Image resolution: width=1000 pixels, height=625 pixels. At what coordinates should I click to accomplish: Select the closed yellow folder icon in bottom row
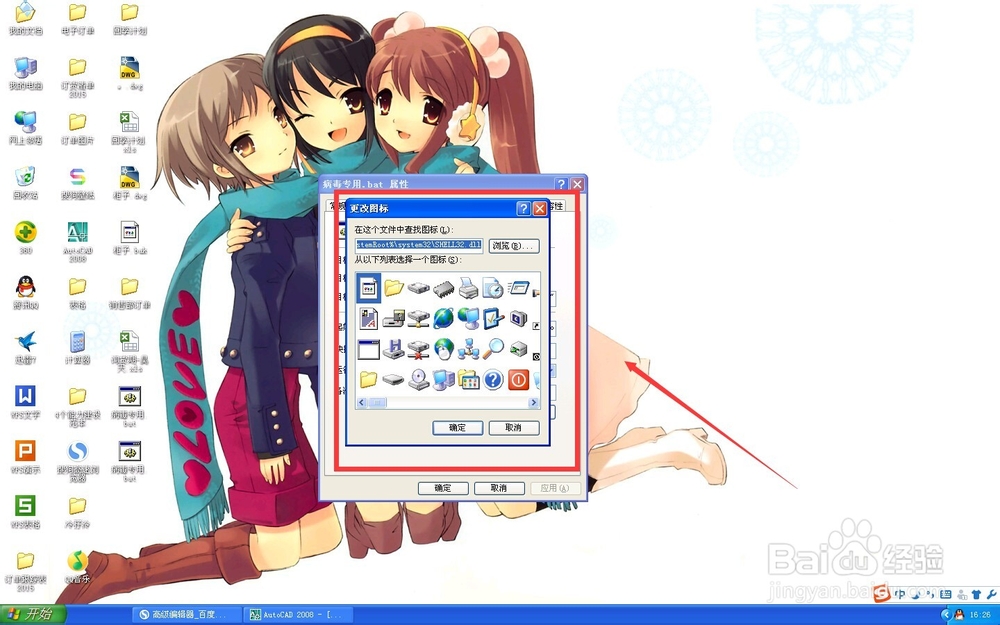369,379
